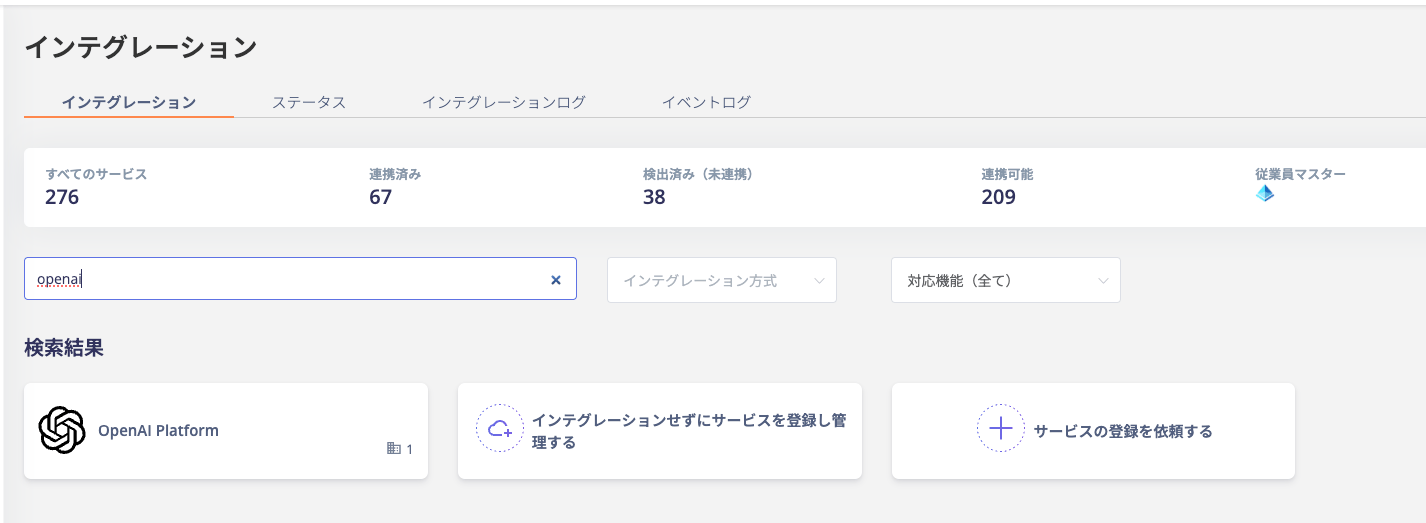The width and height of the screenshot is (1426, 523).
Task: Click the インテグレーション page title
Action: (x=140, y=47)
